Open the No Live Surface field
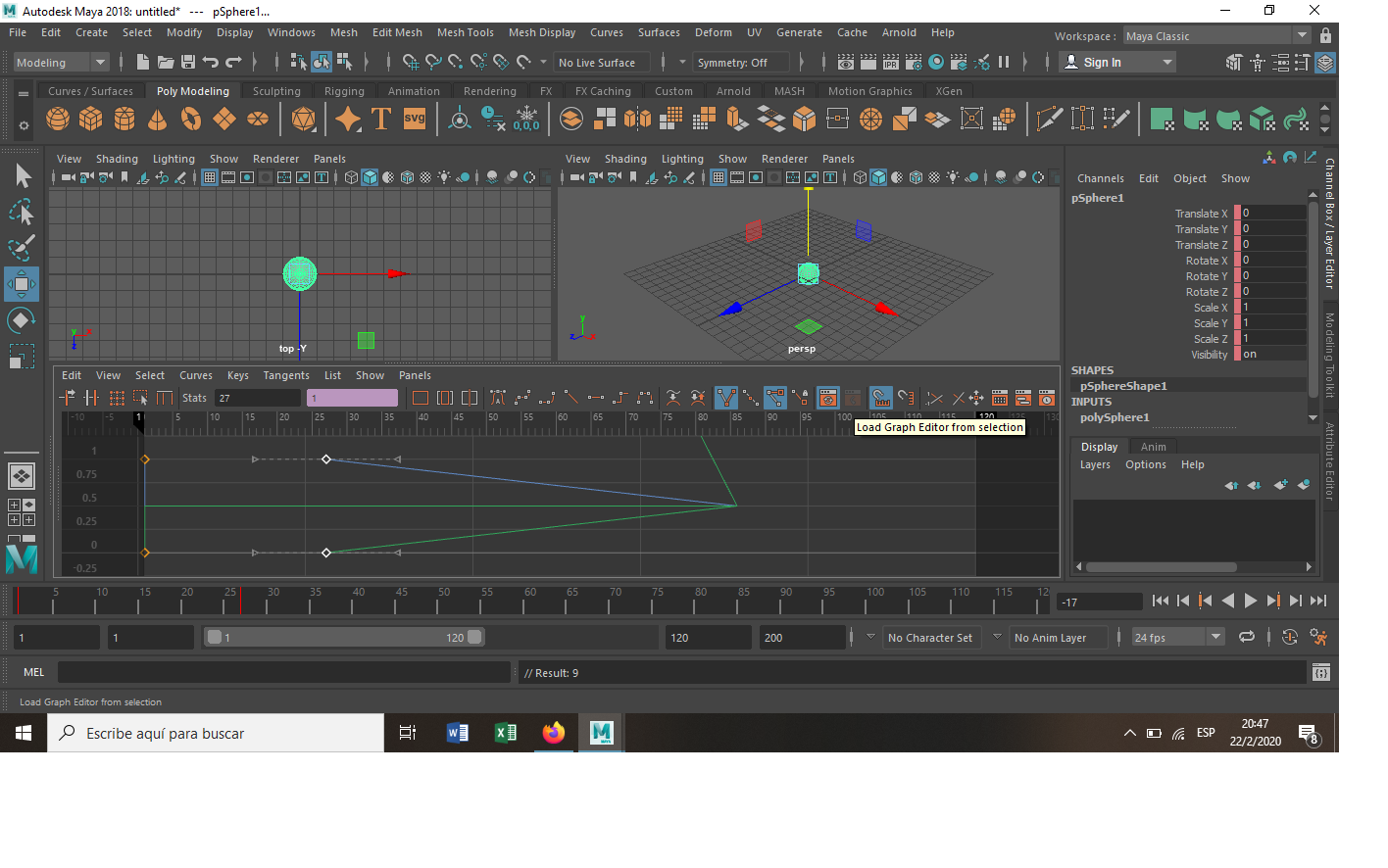Viewport: 1388px width, 868px height. pos(602,63)
